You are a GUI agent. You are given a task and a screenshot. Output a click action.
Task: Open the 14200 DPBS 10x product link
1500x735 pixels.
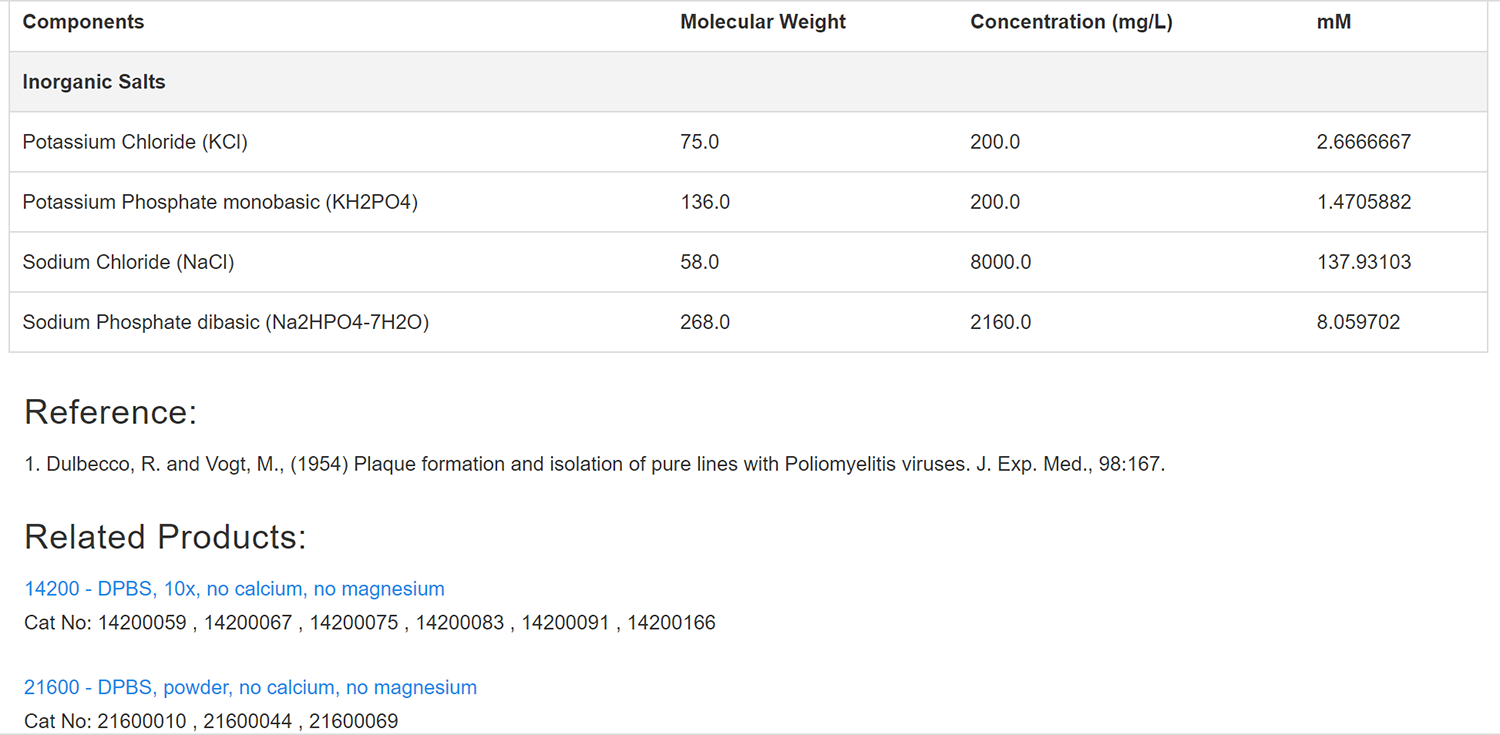pos(234,589)
